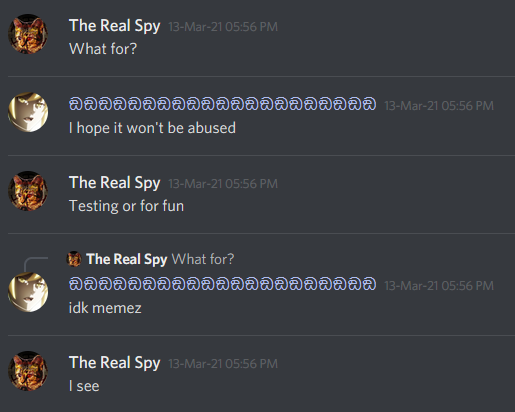Click The Real Spy username above "I see"

tap(115, 363)
